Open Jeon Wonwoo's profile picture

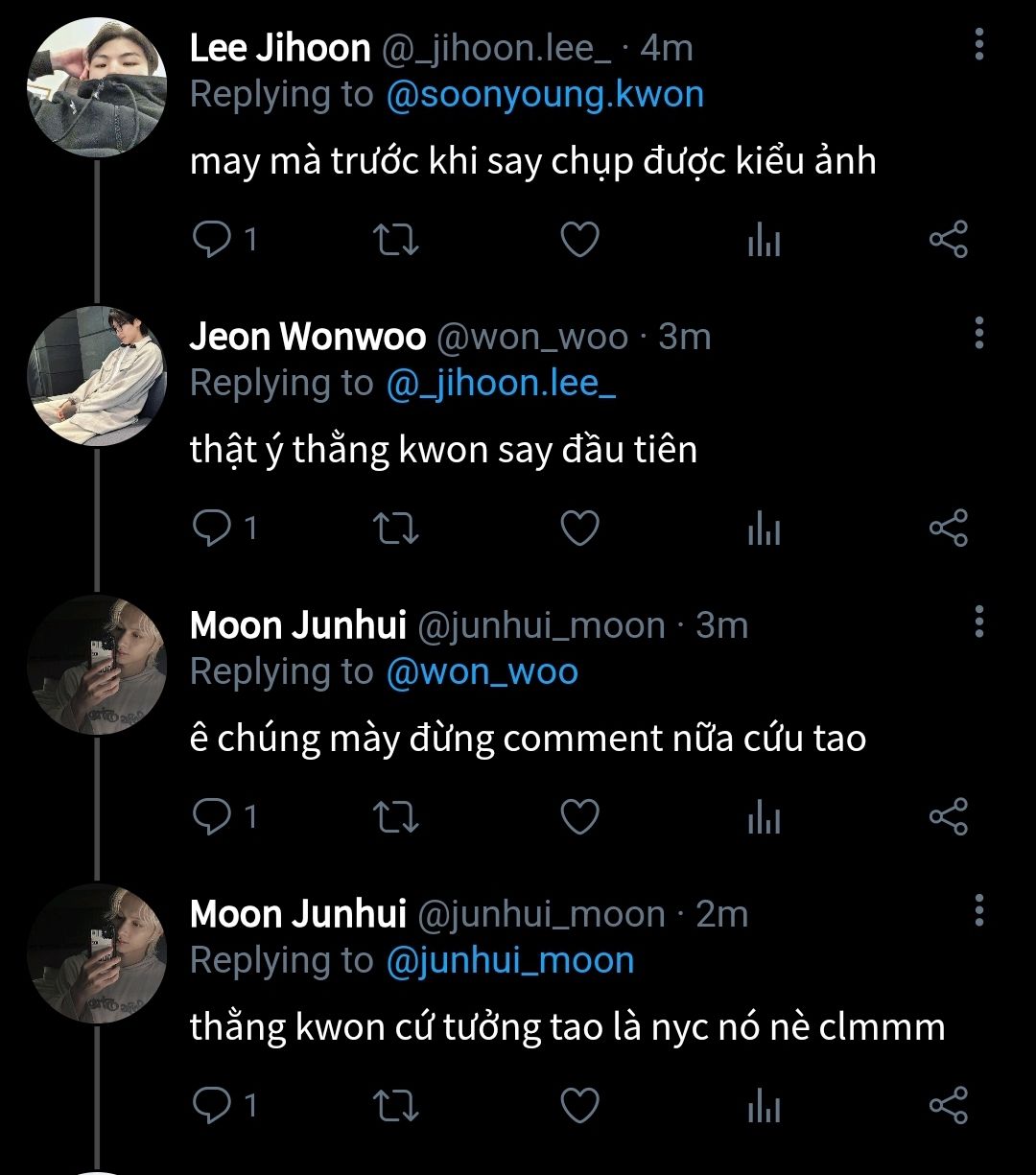click(97, 376)
